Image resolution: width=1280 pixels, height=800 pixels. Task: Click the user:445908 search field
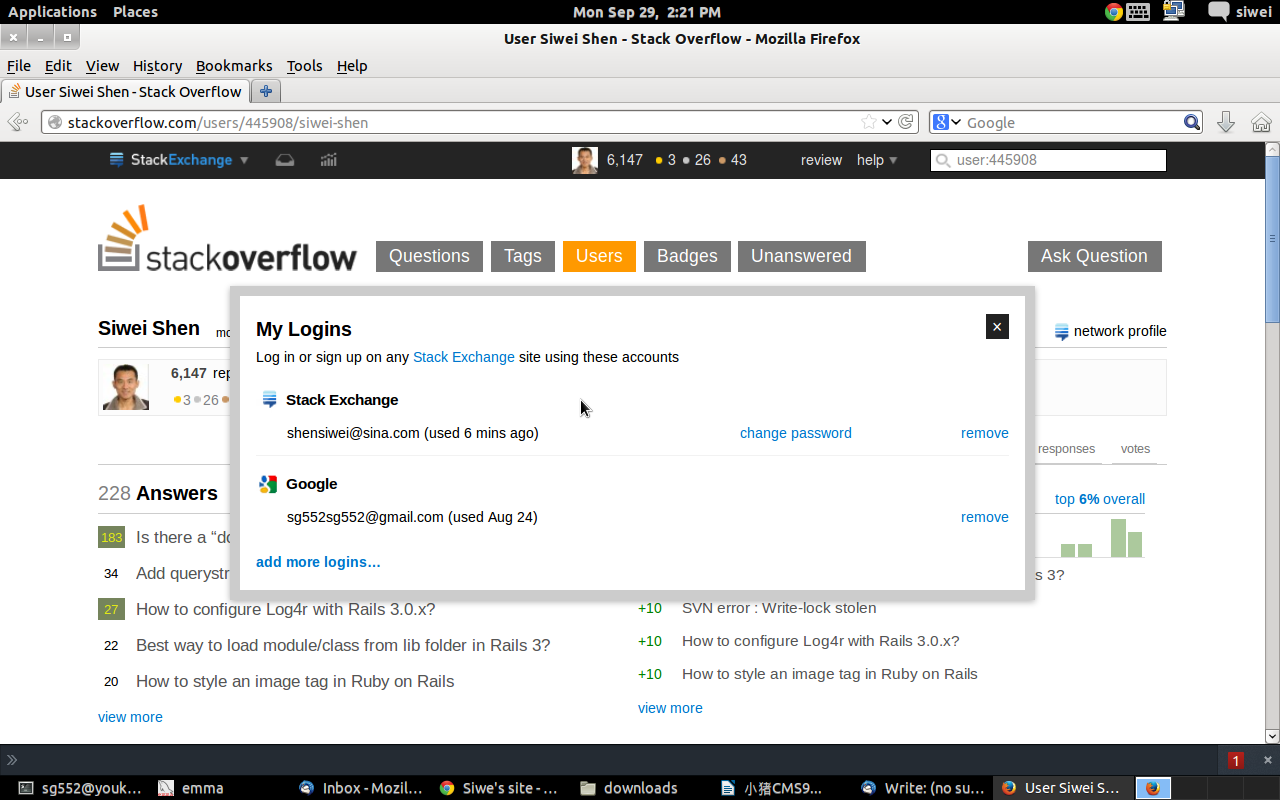pyautogui.click(x=1048, y=159)
